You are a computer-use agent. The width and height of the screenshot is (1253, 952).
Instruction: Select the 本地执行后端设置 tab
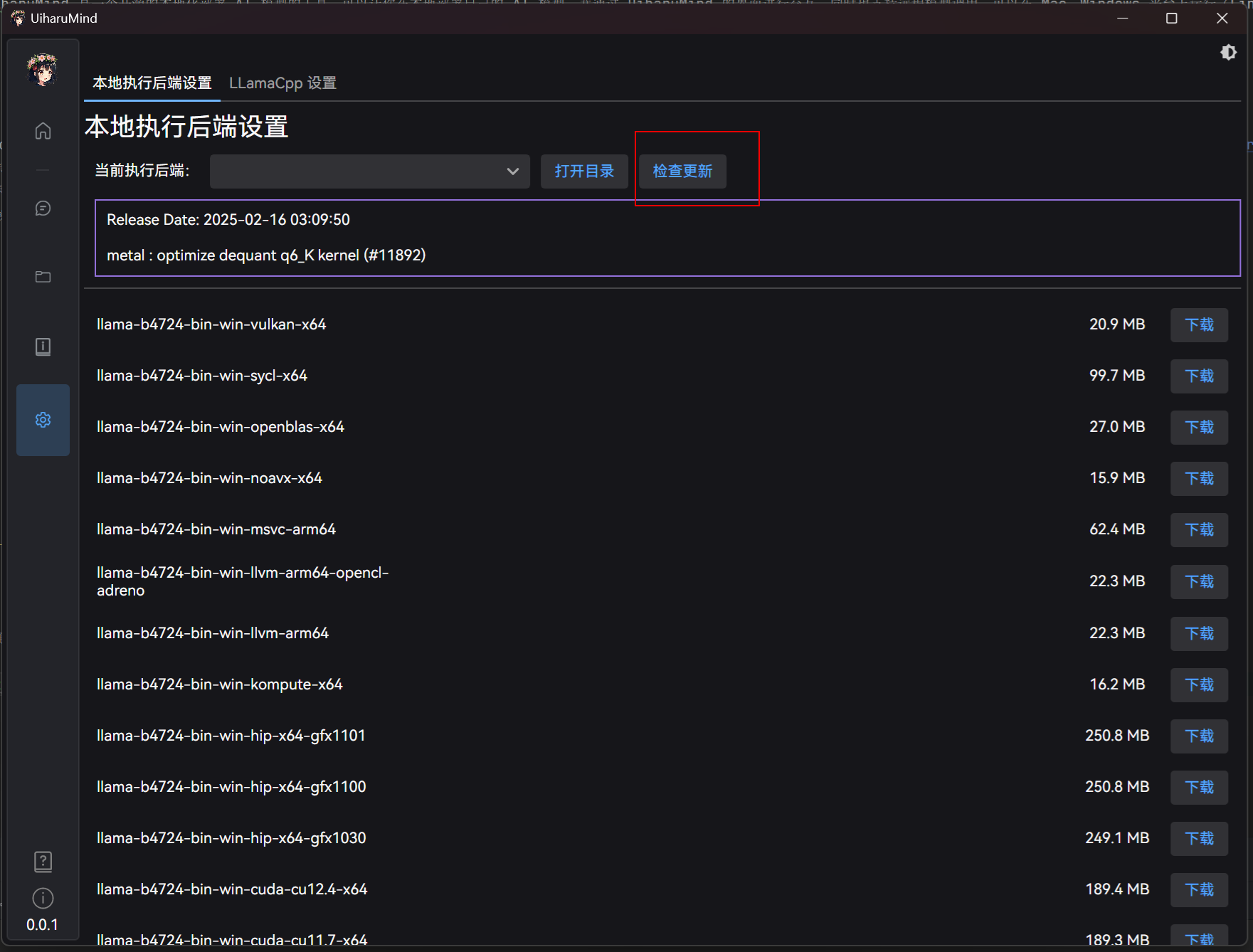(152, 83)
